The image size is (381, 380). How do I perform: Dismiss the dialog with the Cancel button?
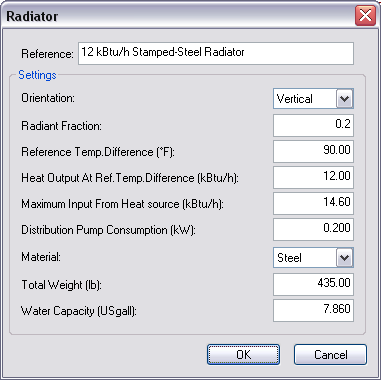pos(330,355)
